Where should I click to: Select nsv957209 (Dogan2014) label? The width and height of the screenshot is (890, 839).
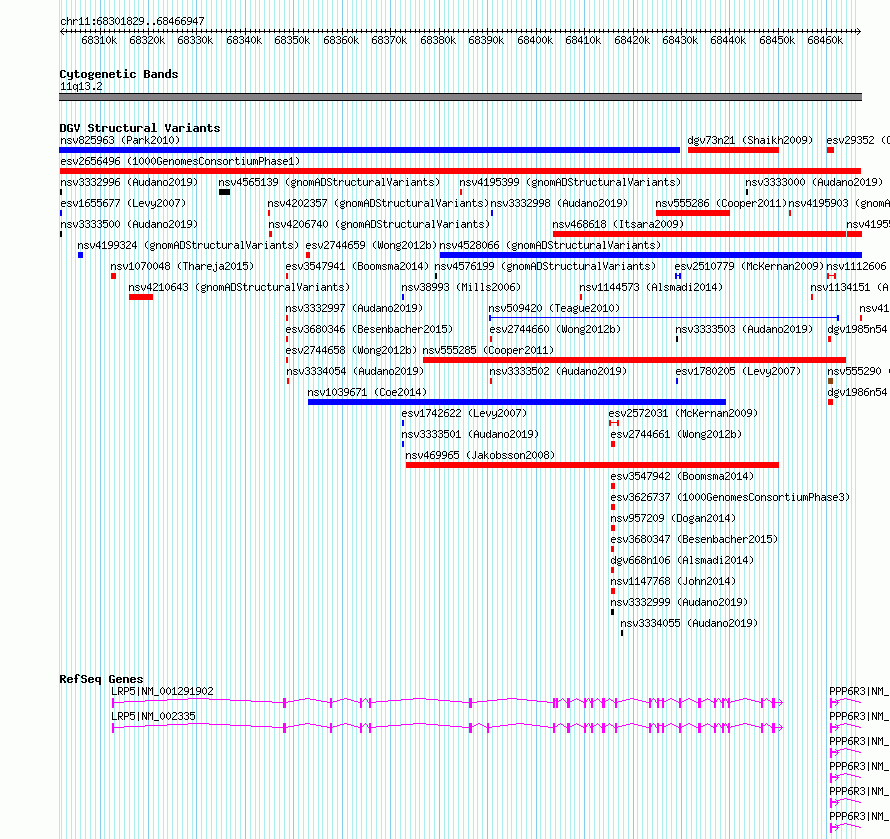(x=673, y=518)
